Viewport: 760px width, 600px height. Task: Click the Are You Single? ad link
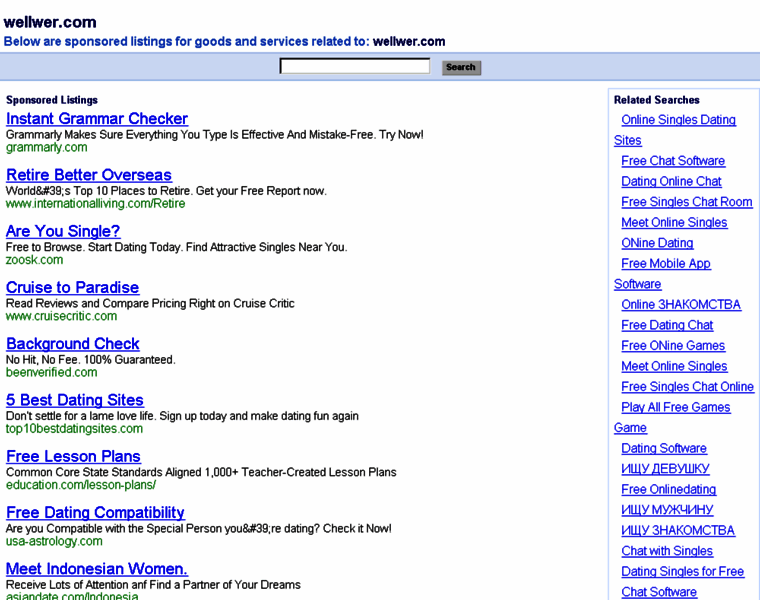[x=63, y=231]
